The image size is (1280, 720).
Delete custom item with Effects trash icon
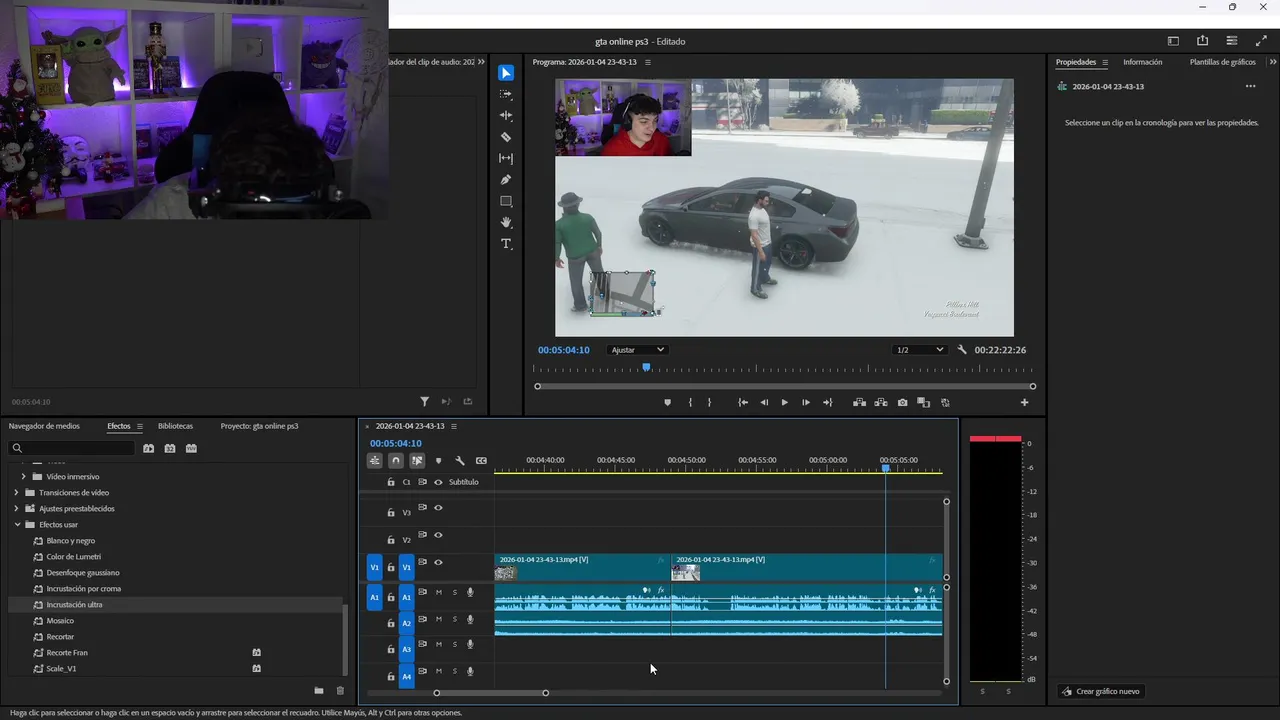[x=340, y=691]
